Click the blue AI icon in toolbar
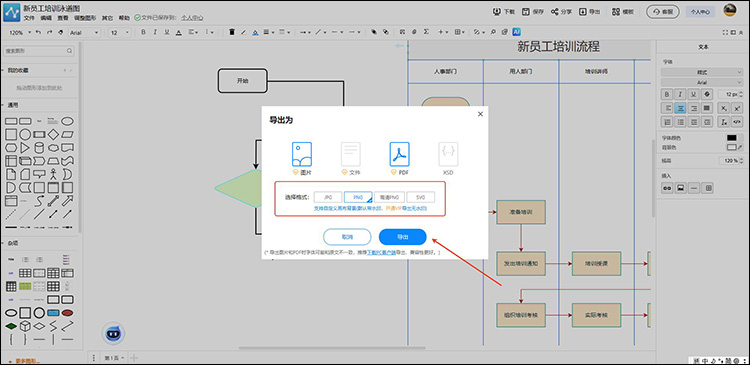 517,32
